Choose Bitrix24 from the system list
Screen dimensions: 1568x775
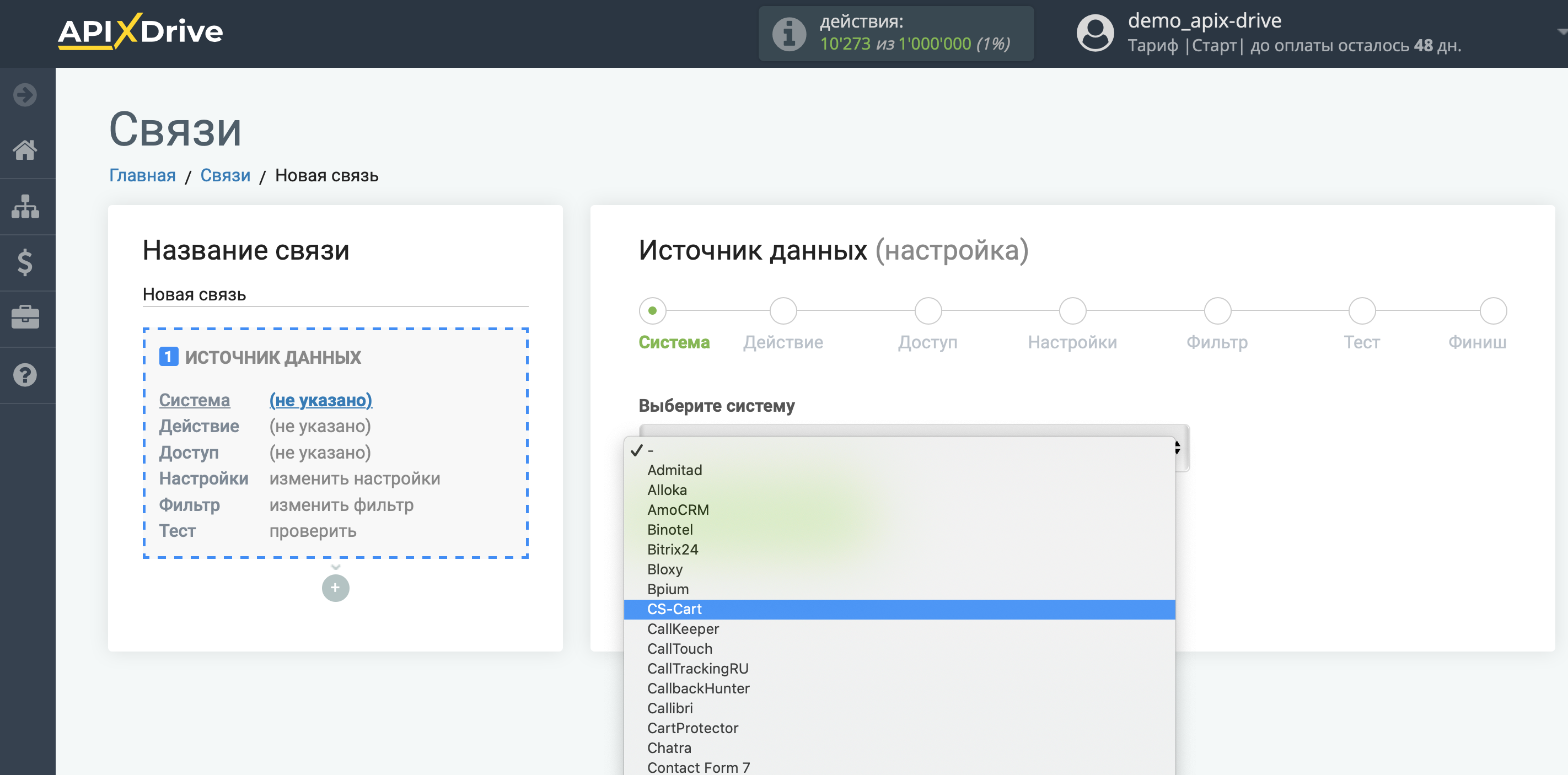[x=900, y=550]
